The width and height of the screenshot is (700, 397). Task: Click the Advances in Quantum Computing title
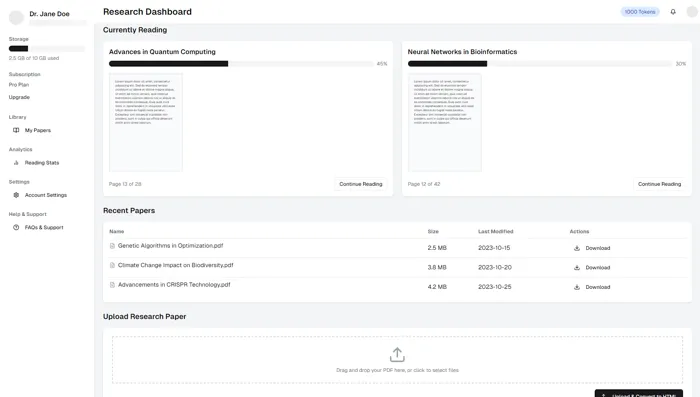pos(162,52)
